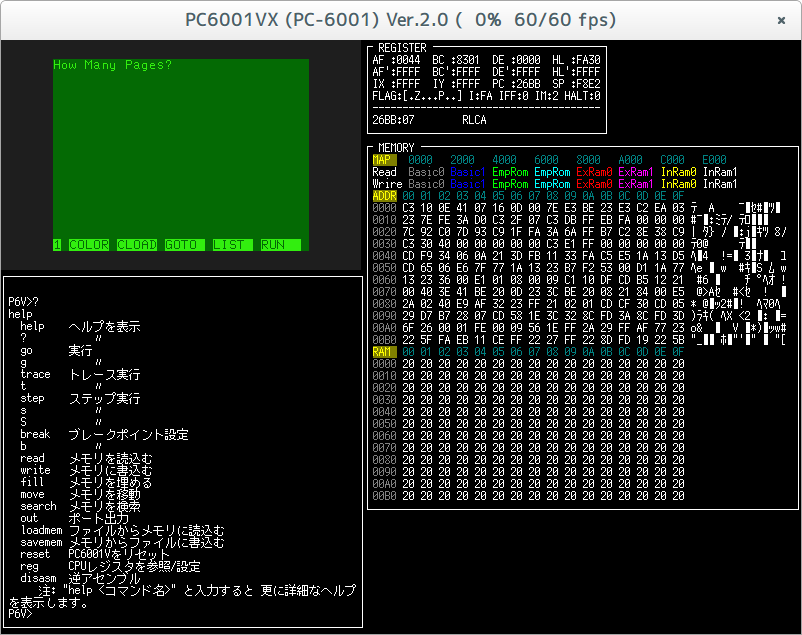Click the 'How Many Pages?' prompt text
The width and height of the screenshot is (802, 635).
[113, 65]
